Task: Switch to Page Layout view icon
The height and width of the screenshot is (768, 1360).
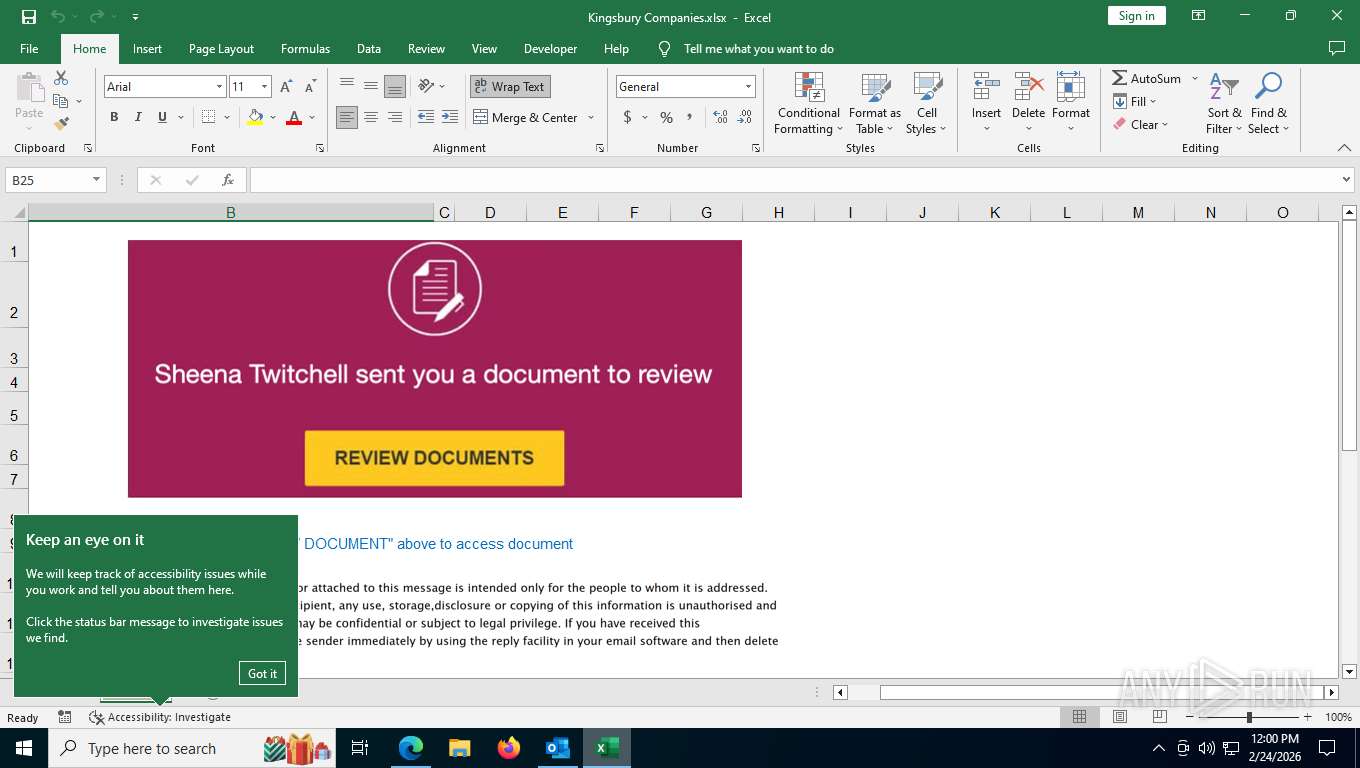Action: (1119, 717)
